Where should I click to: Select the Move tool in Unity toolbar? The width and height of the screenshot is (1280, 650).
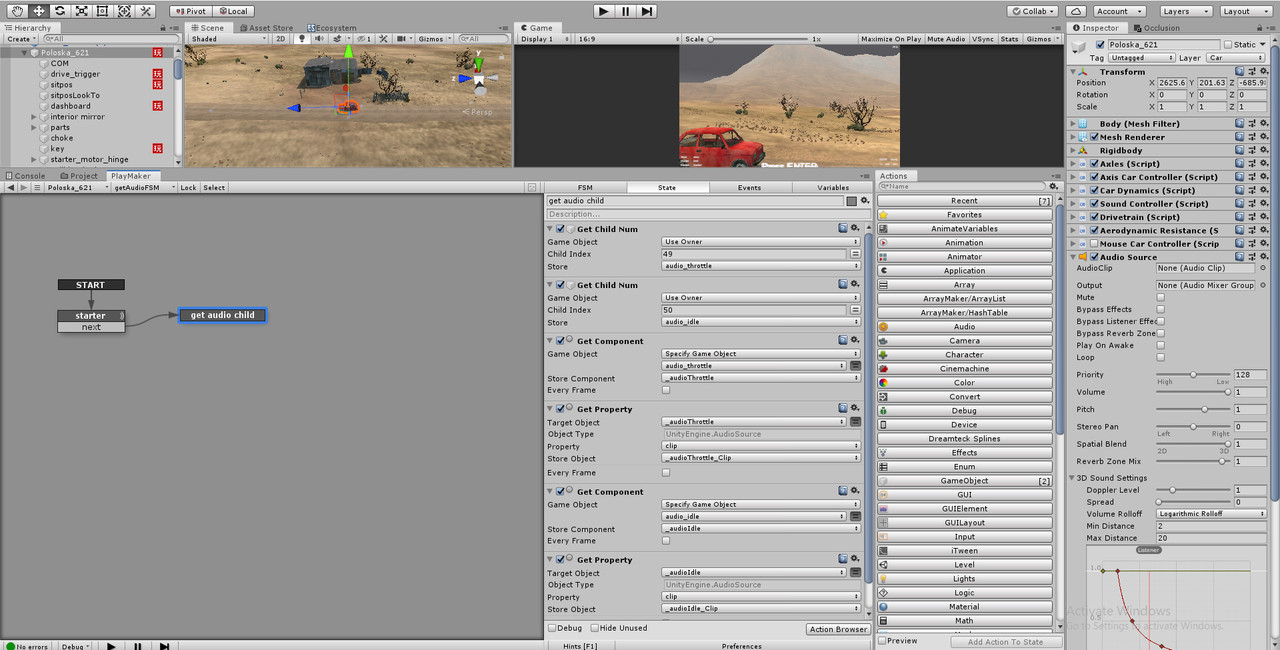coord(39,11)
